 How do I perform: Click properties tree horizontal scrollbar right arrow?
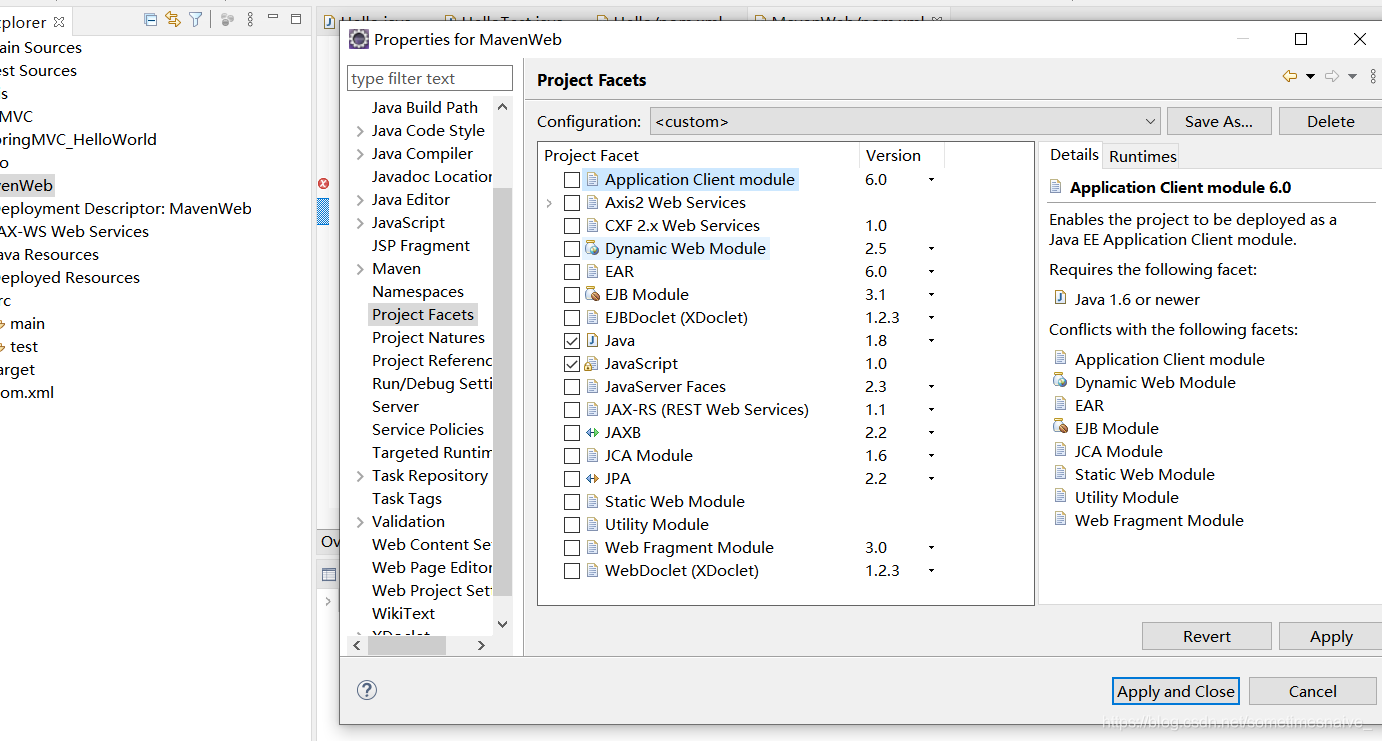(481, 646)
